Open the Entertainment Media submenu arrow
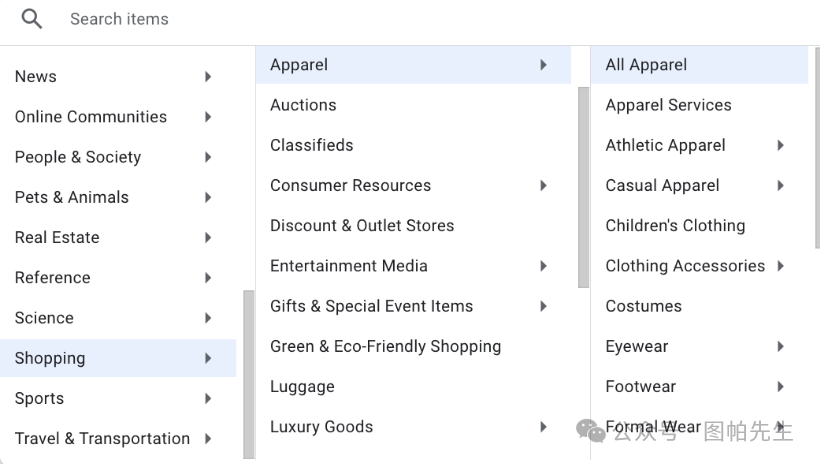820x464 pixels. (543, 266)
